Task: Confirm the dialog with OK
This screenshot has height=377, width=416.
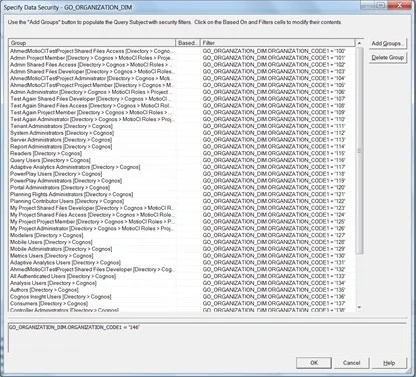Action: (x=314, y=363)
